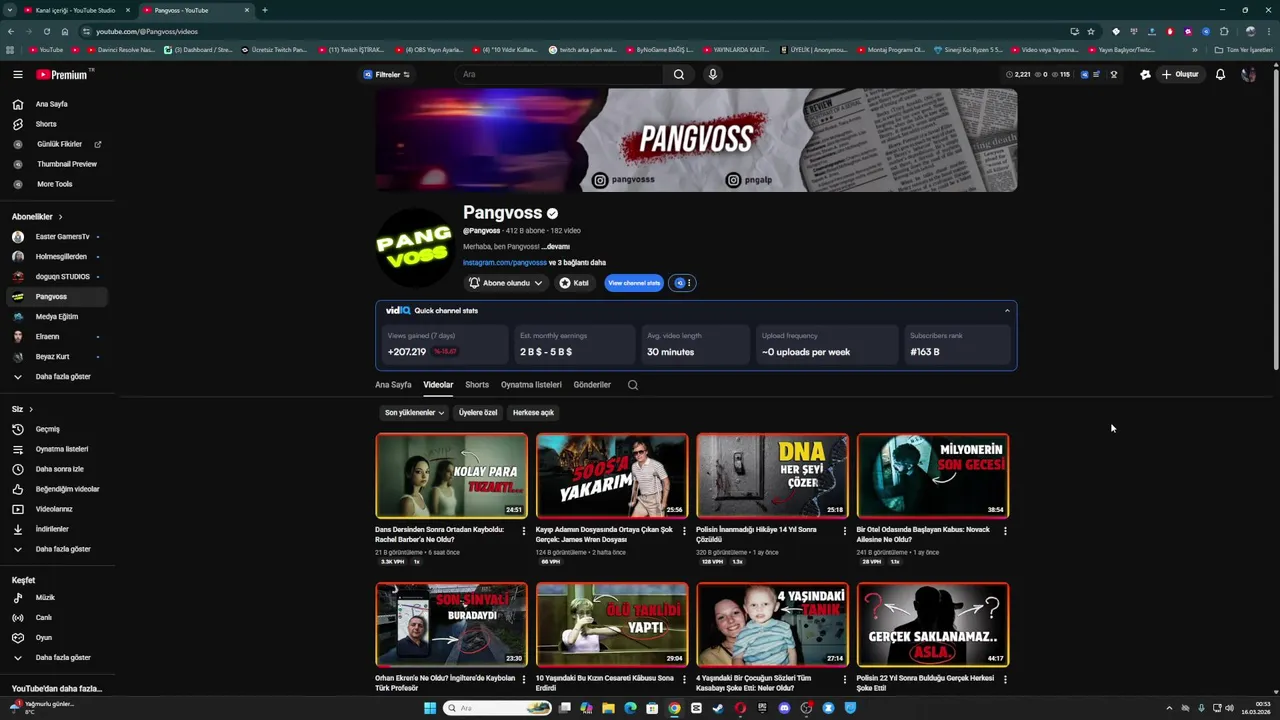Screen dimensions: 1280x720
Task: Open İndirilenler in sidebar
Action: [52, 529]
